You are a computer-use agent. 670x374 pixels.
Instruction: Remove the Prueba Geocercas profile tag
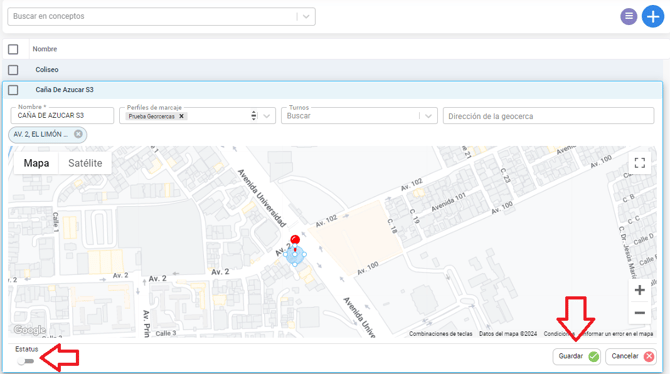[x=181, y=116]
